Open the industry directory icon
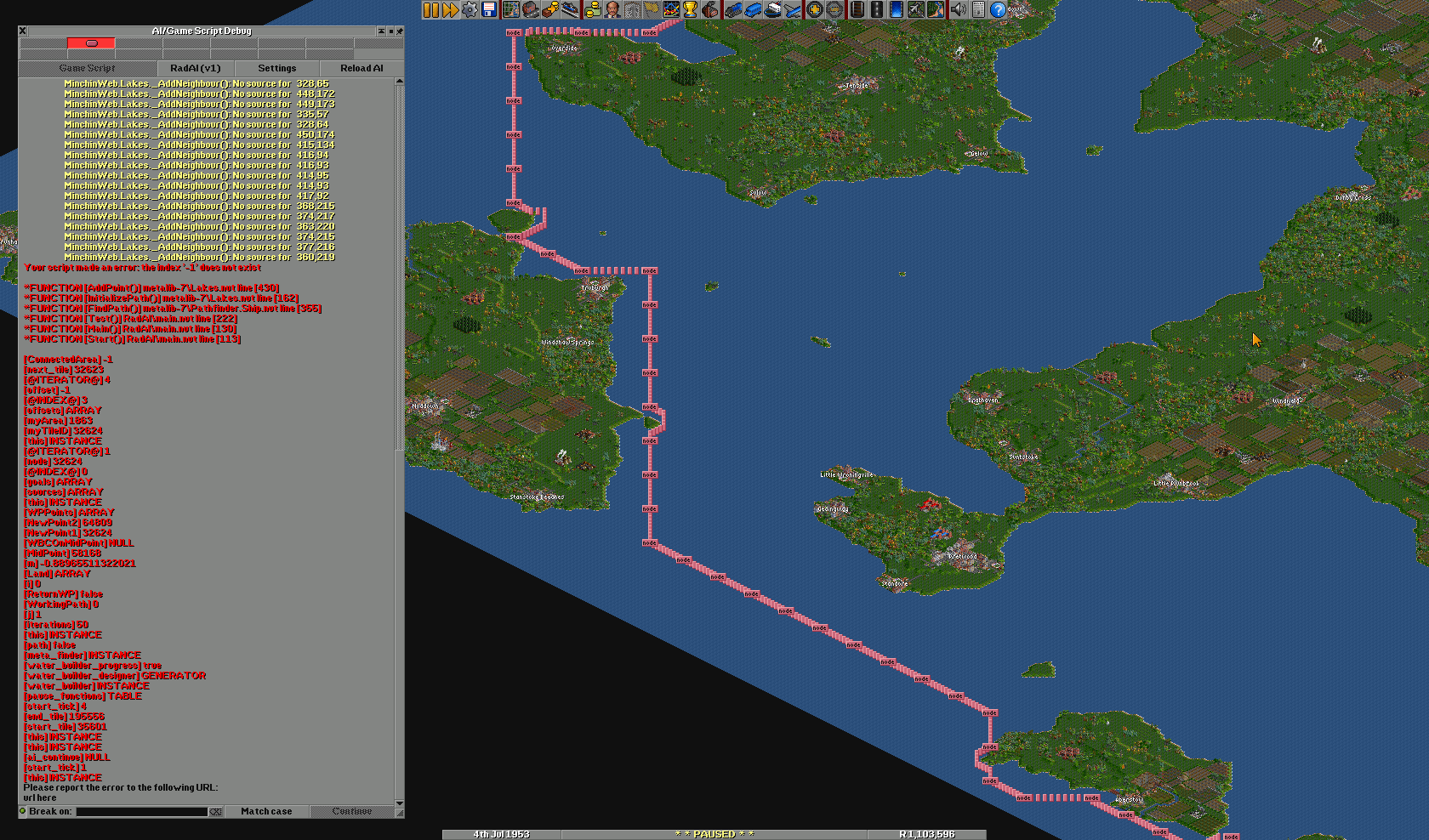This screenshot has height=840, width=1429. (711, 10)
